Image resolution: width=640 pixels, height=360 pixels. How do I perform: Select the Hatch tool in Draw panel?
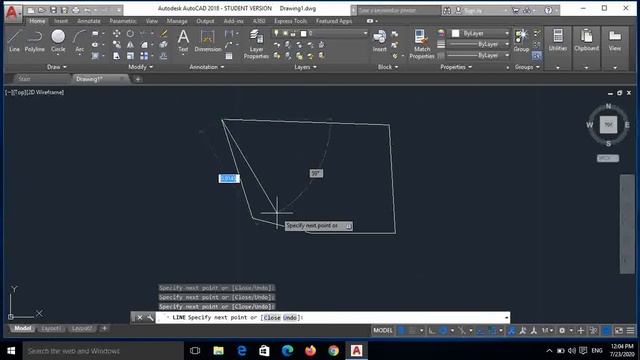coord(95,56)
